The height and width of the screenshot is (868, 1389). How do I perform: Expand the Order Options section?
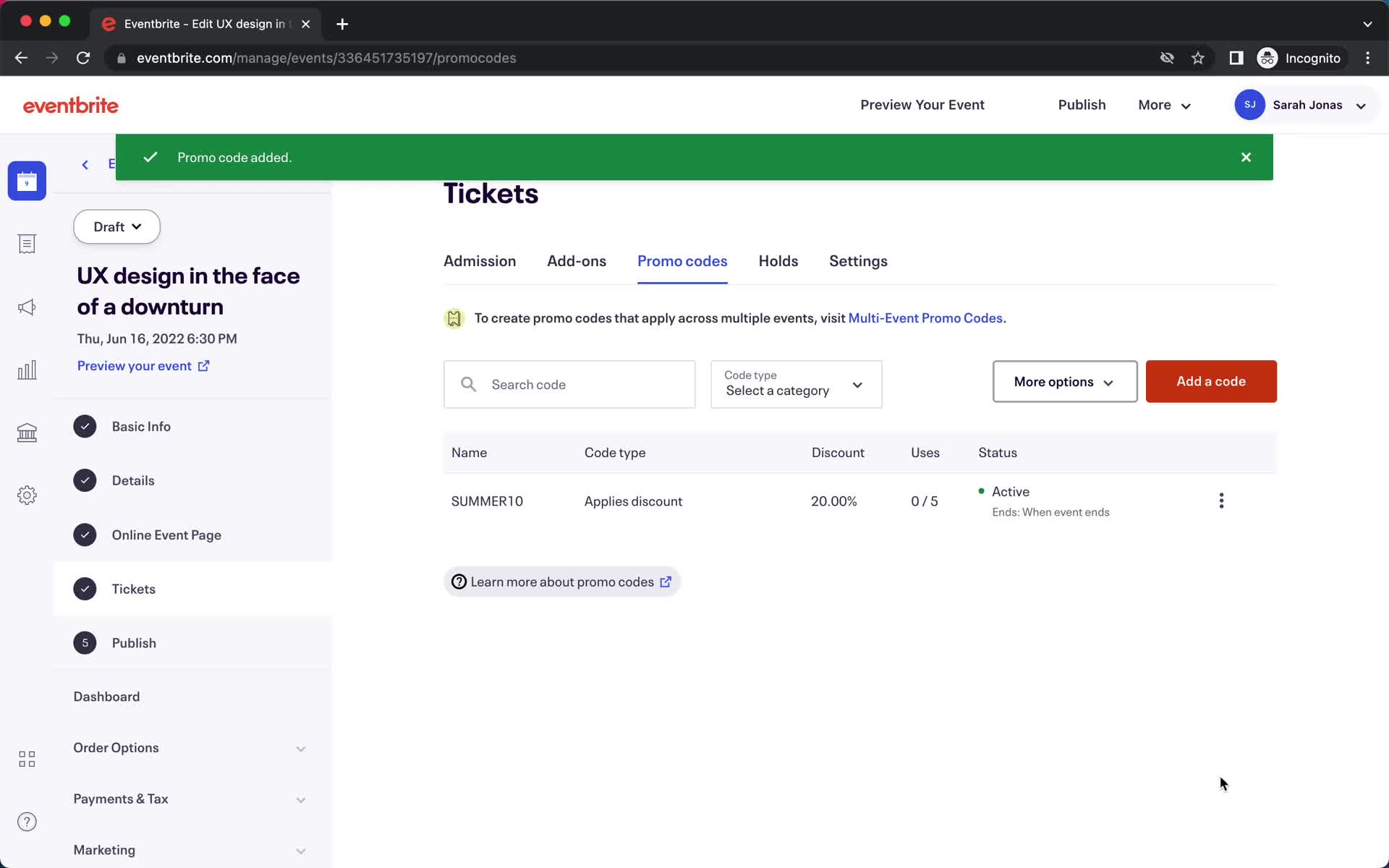point(300,747)
